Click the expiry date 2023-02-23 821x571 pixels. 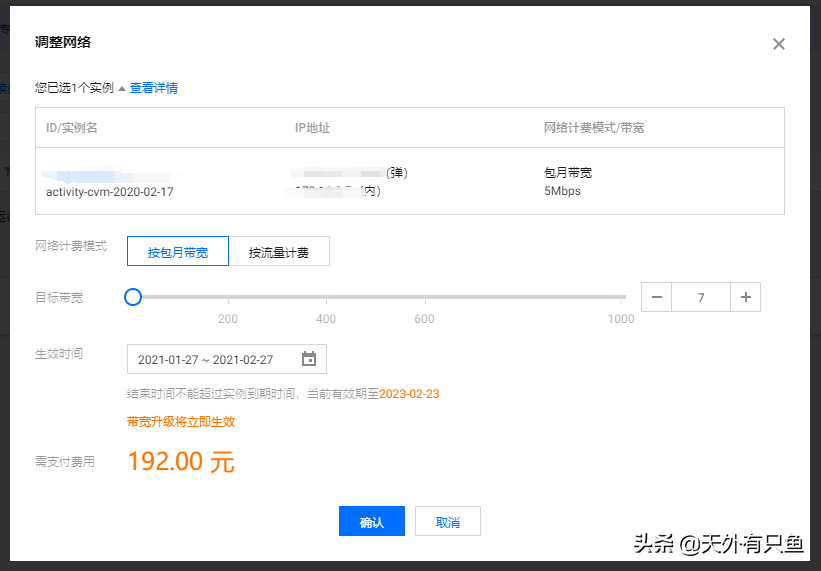409,394
